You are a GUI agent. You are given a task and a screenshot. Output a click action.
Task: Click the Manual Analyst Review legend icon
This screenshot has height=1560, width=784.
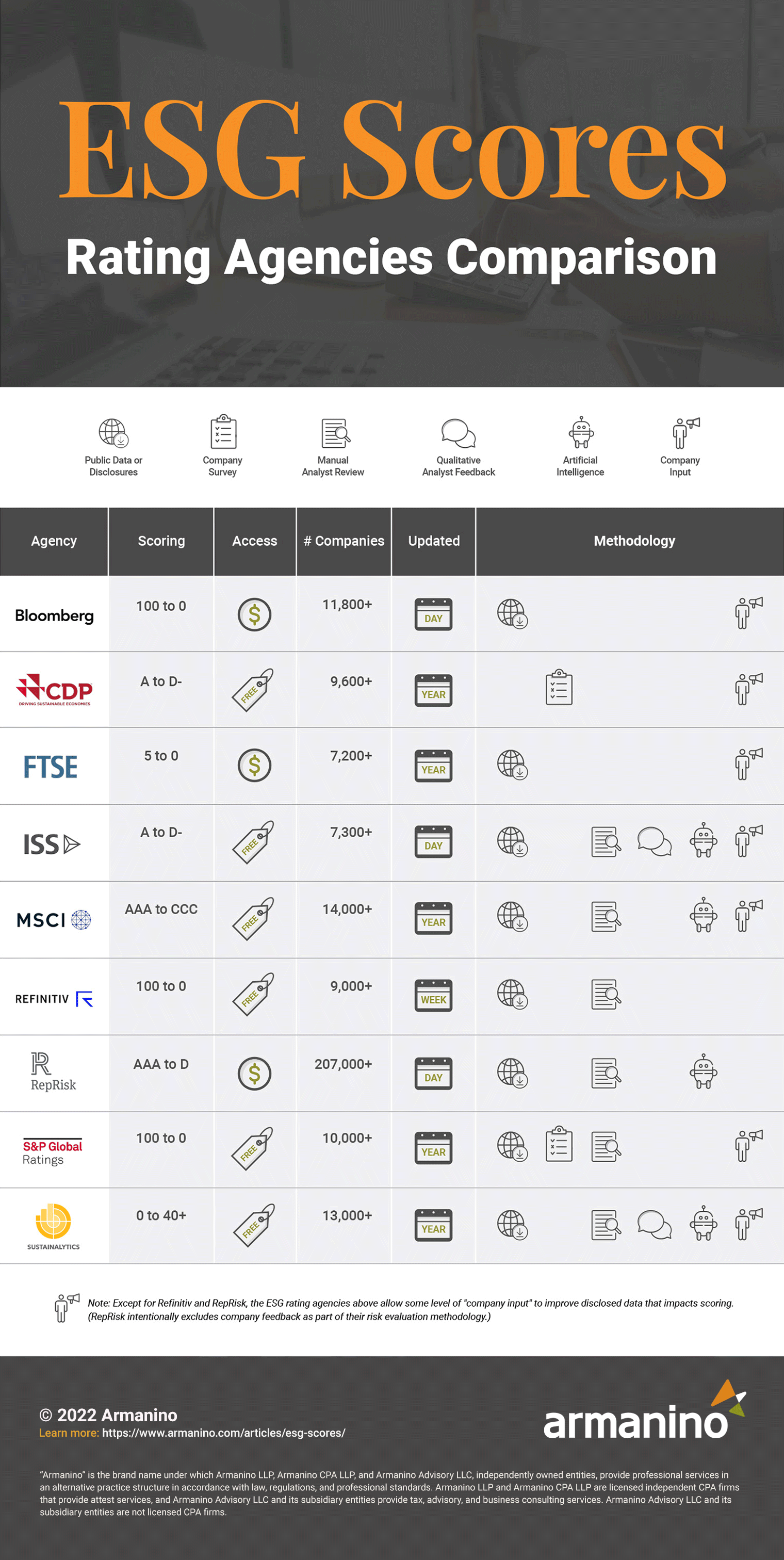coord(335,433)
